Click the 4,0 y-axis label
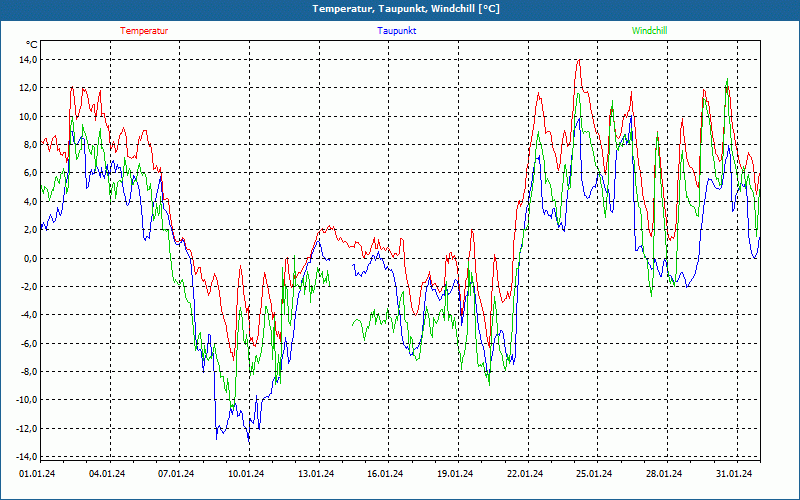800x500 pixels. 30,202
